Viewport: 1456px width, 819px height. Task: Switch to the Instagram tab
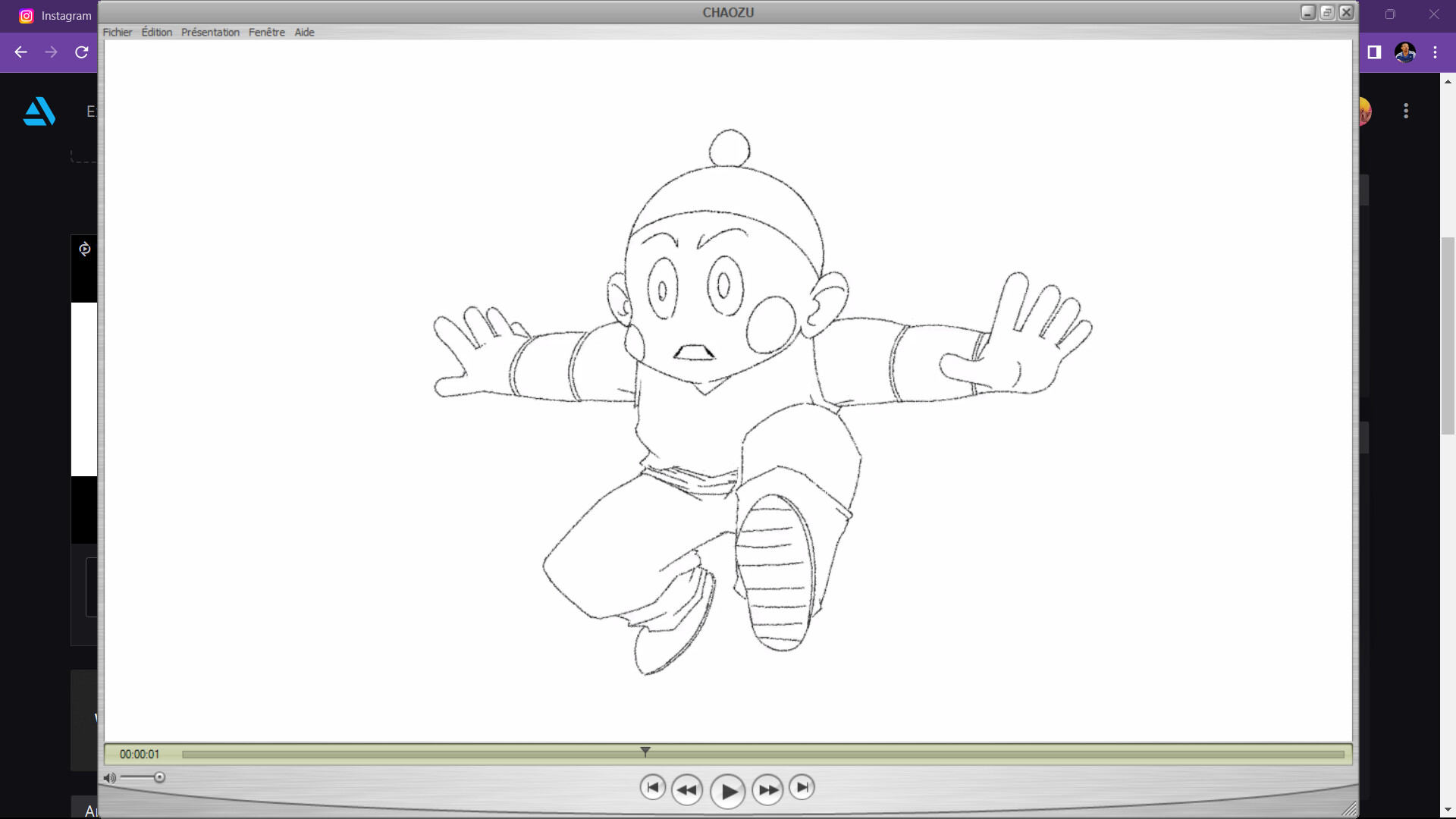tap(55, 15)
